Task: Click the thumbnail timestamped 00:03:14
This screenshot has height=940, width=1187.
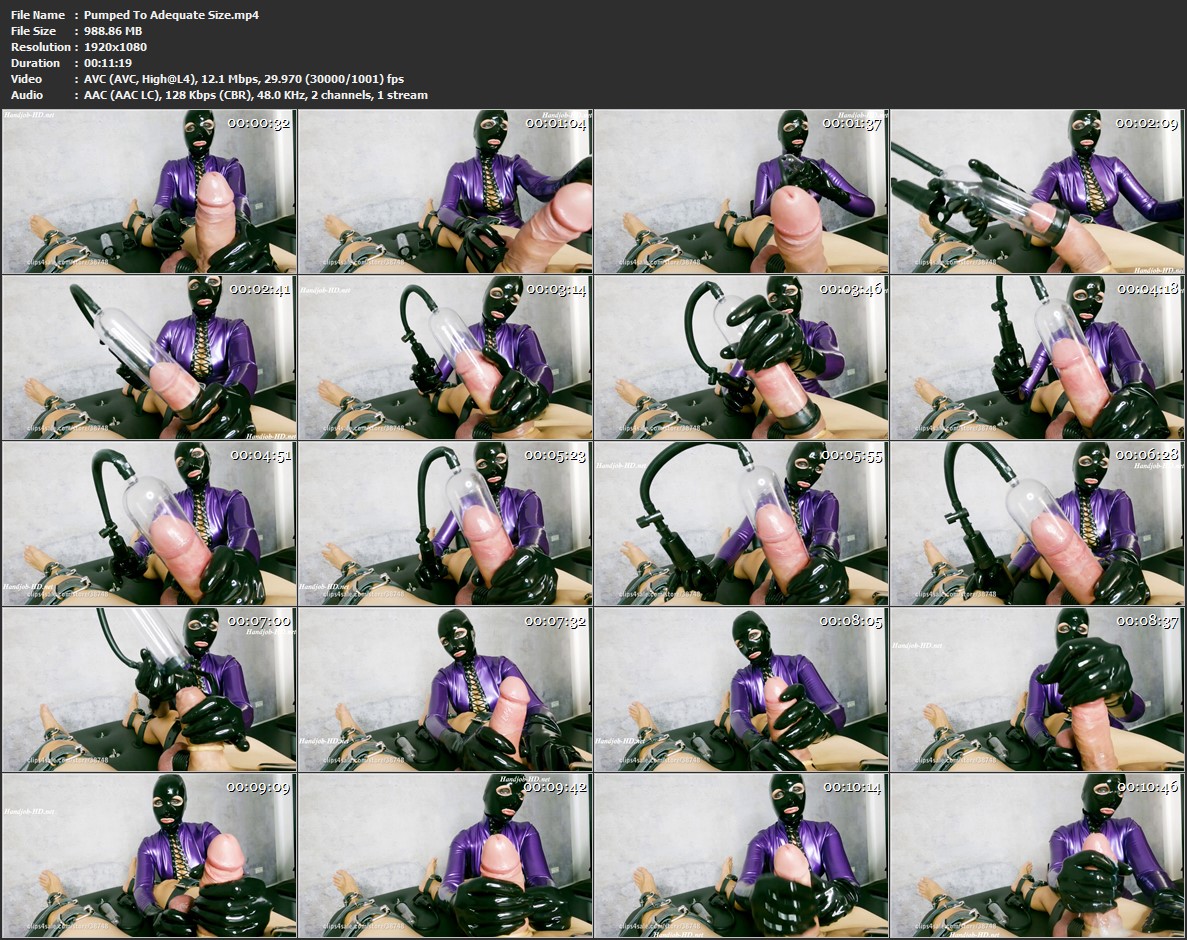Action: (445, 357)
